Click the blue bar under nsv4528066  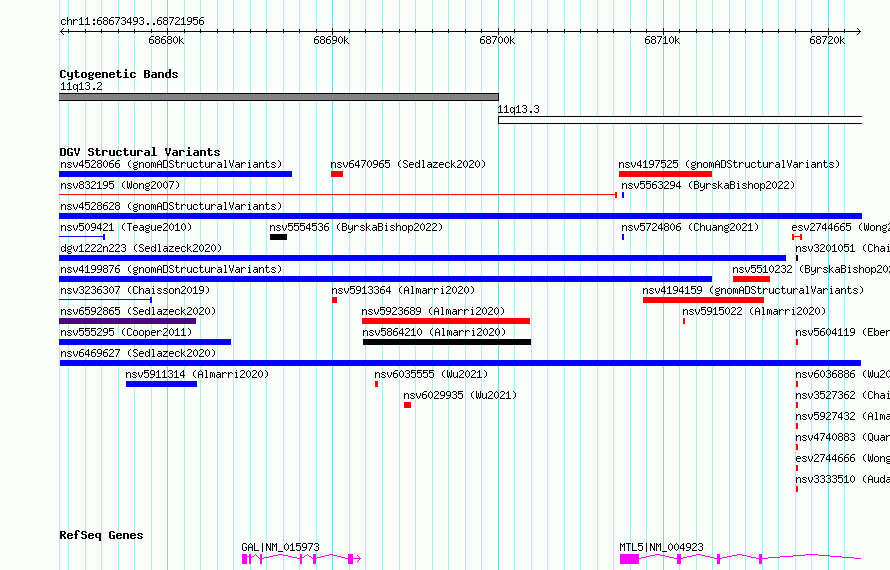click(x=175, y=174)
